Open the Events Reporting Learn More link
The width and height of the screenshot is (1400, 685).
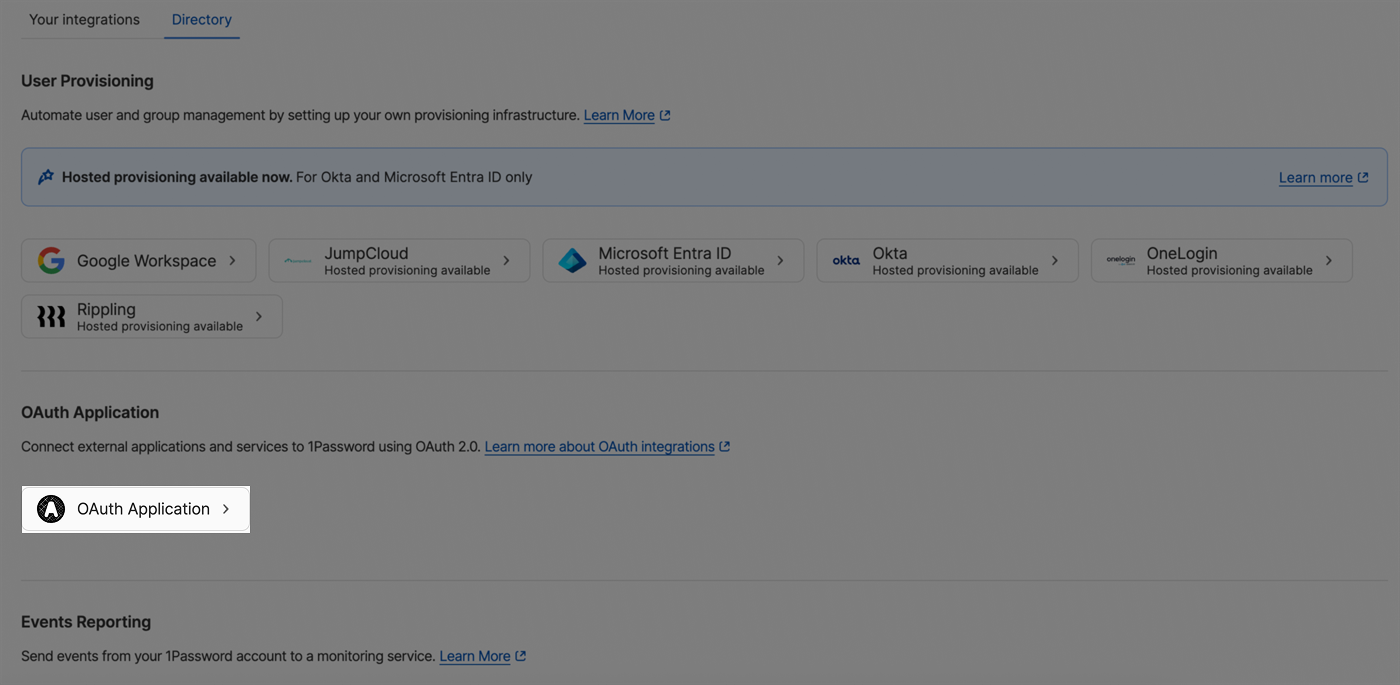tap(474, 655)
